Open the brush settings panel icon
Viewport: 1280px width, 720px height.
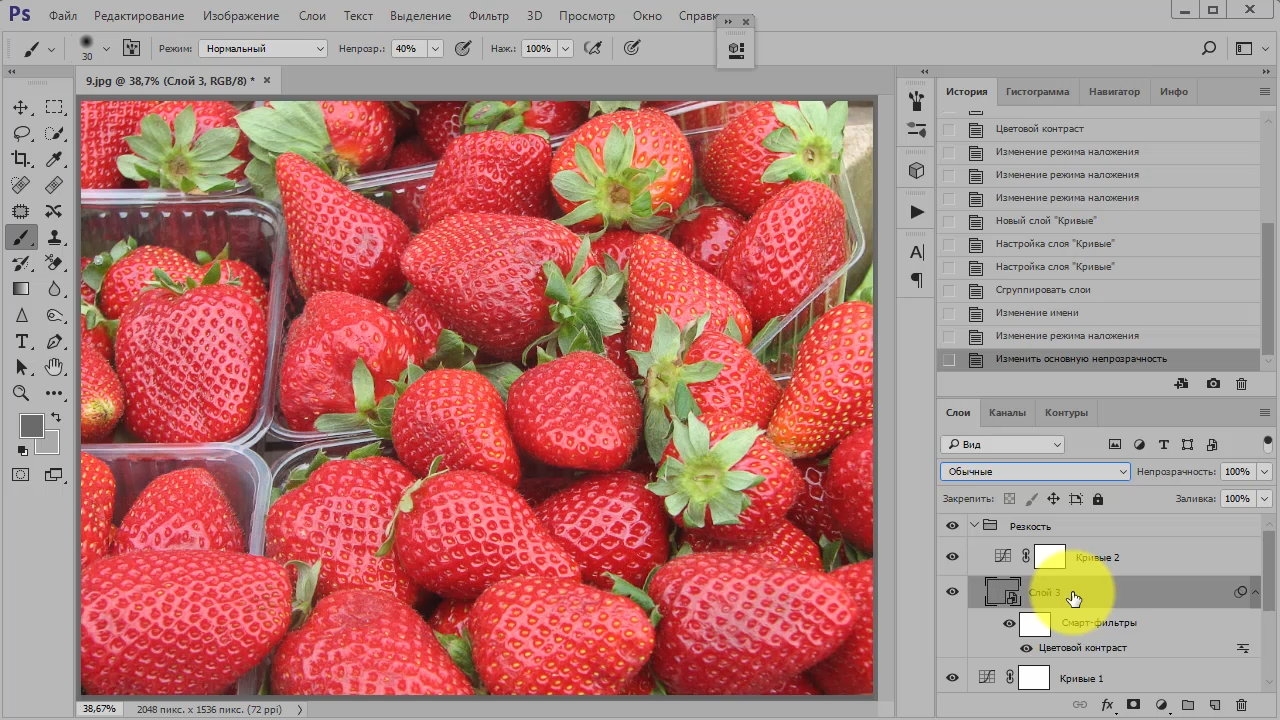(x=131, y=48)
